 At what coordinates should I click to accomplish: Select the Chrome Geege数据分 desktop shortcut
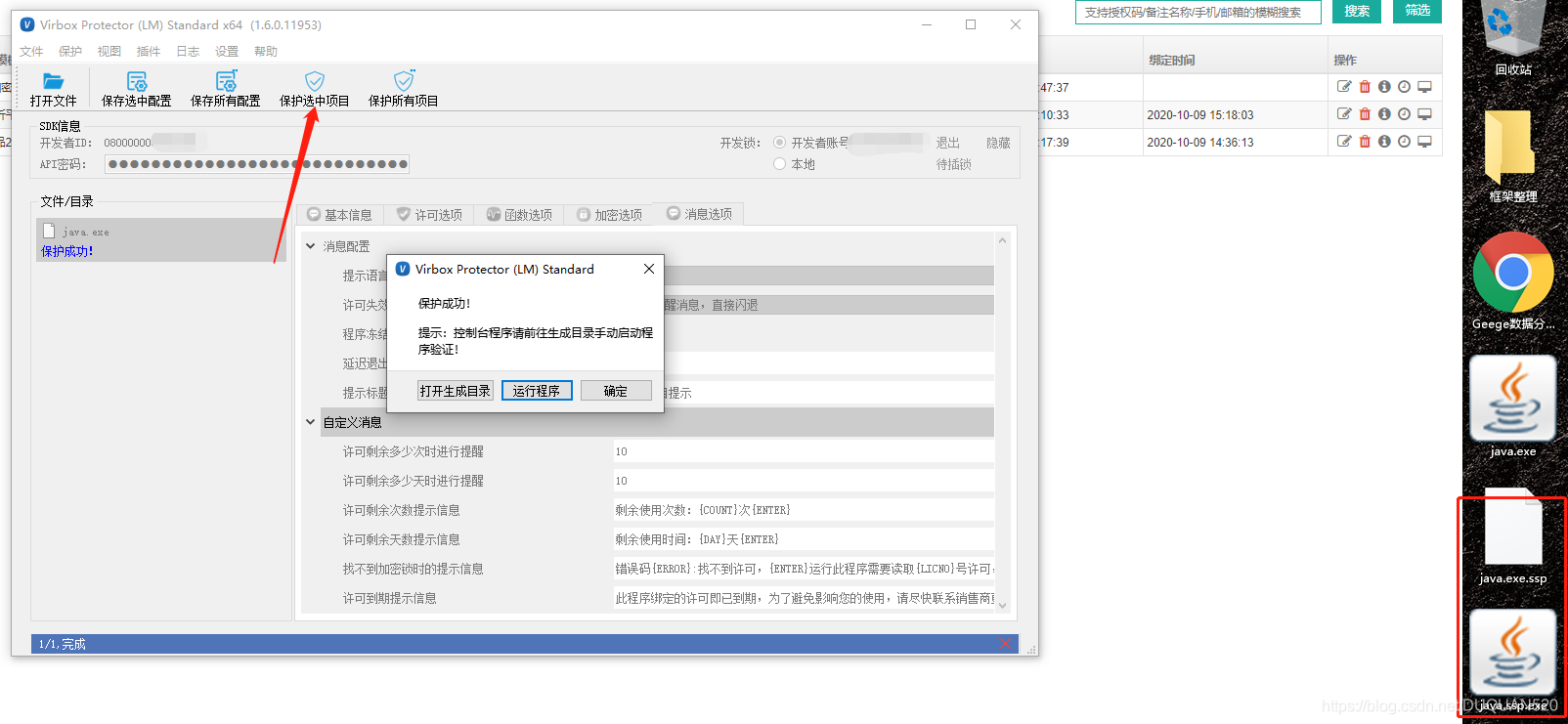coord(1512,281)
